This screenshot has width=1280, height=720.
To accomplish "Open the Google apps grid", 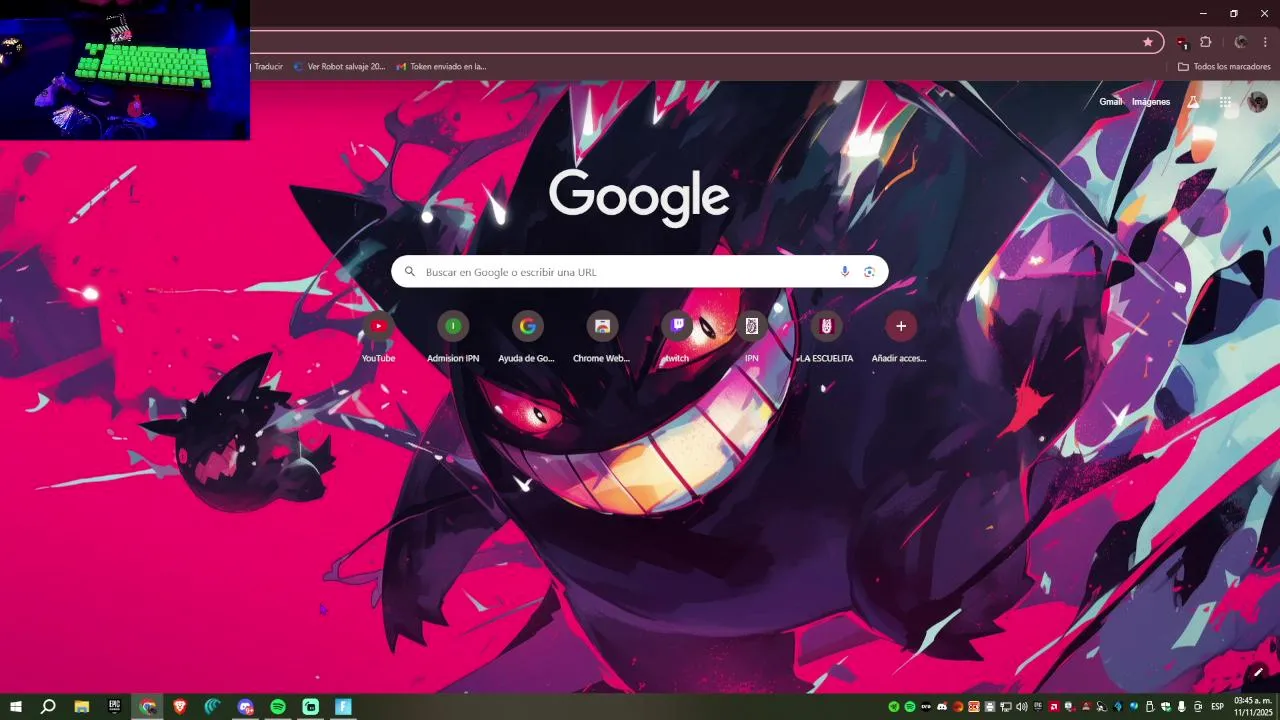I will [x=1225, y=102].
